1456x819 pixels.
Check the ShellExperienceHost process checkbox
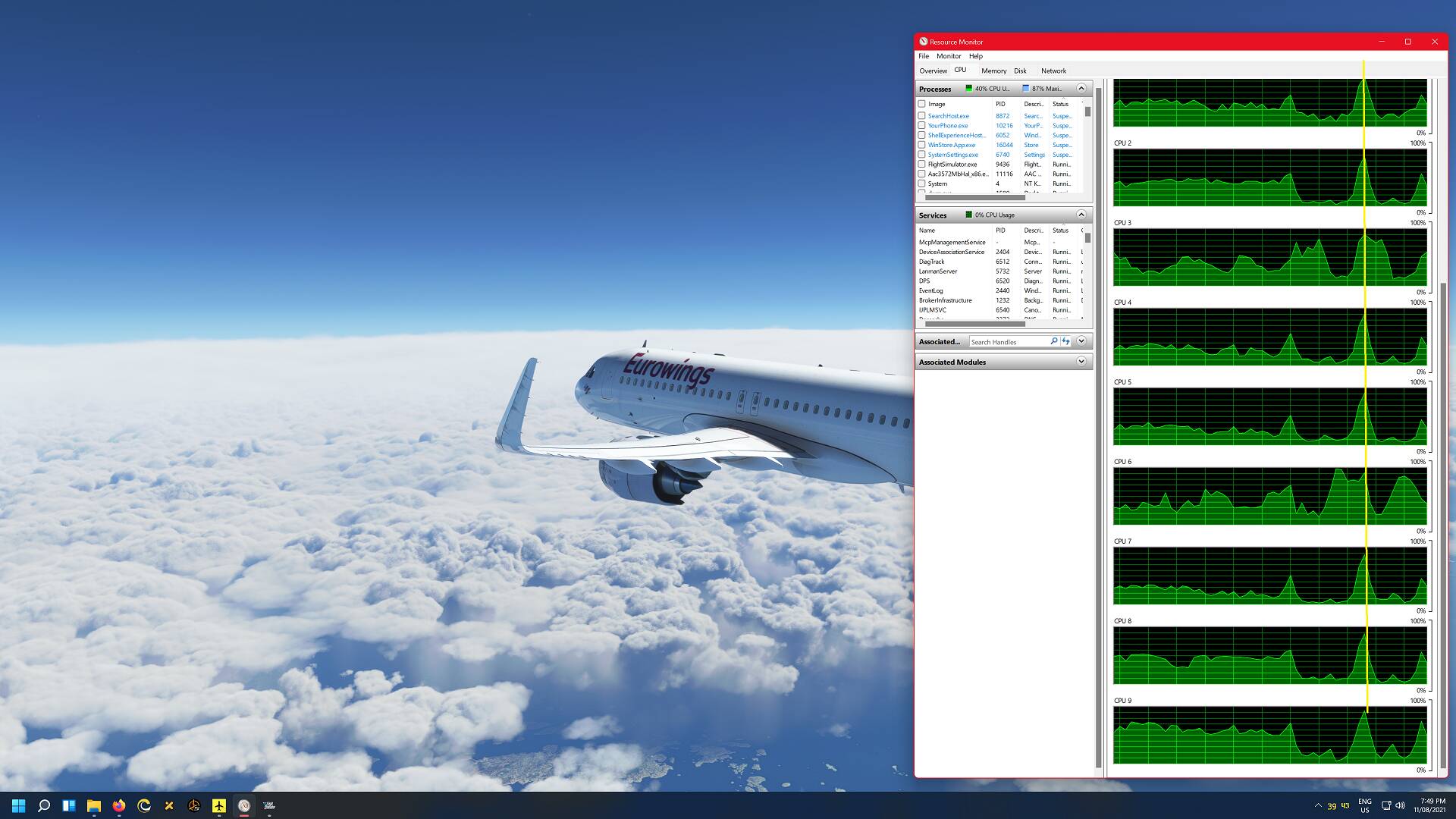coord(921,135)
